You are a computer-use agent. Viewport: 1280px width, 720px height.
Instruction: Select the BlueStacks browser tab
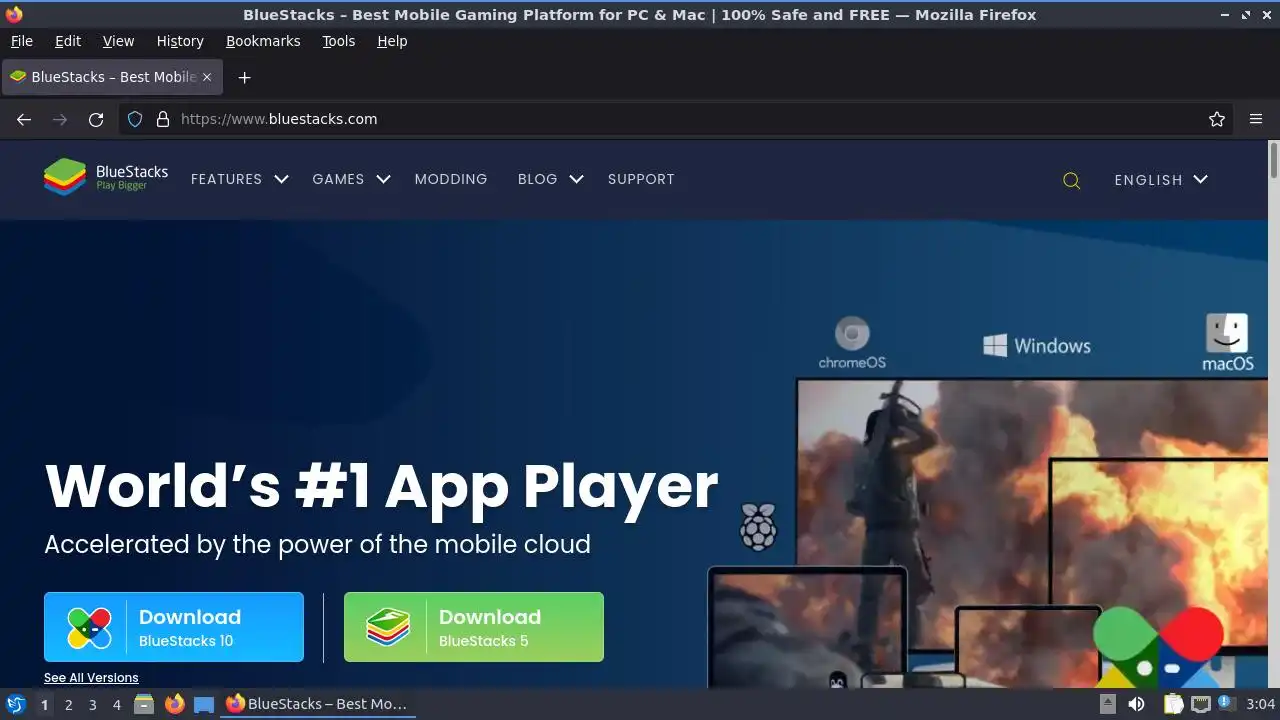[112, 77]
